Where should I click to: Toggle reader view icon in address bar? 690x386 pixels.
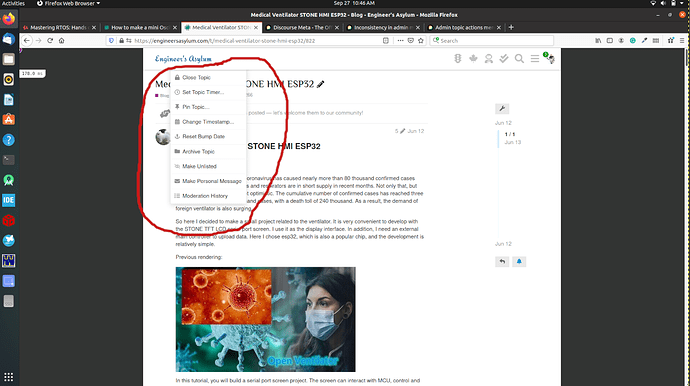point(386,40)
